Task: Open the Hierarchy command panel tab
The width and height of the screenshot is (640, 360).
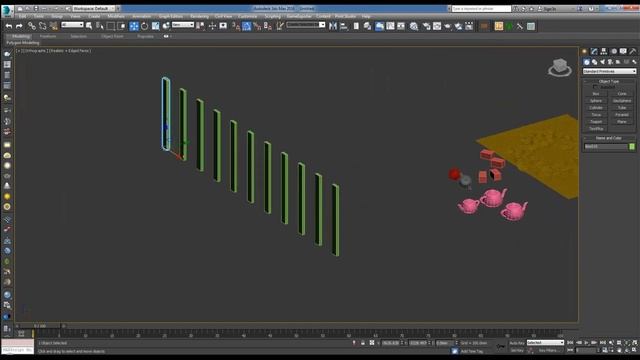Action: (x=604, y=51)
